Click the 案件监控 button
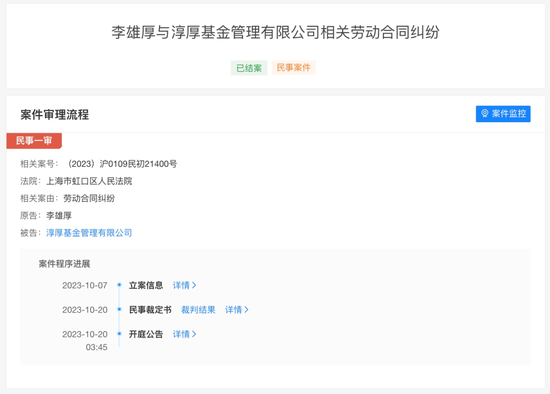550x394 pixels. [x=503, y=114]
